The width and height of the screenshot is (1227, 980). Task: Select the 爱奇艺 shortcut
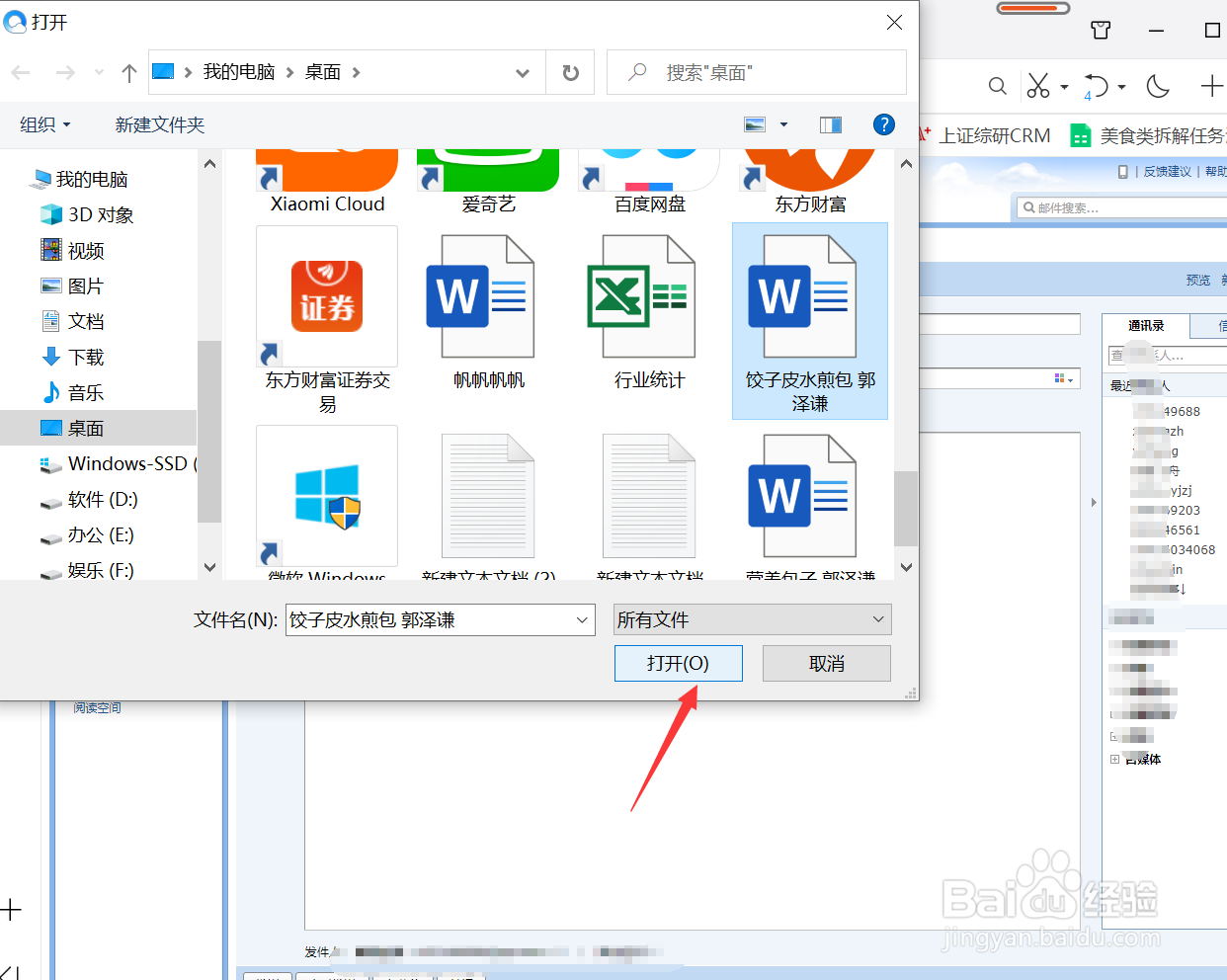[488, 181]
